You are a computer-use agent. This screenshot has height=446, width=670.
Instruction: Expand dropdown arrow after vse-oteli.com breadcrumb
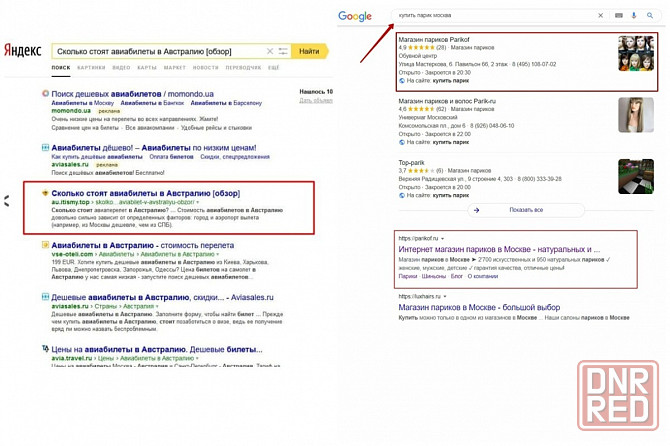(217, 254)
